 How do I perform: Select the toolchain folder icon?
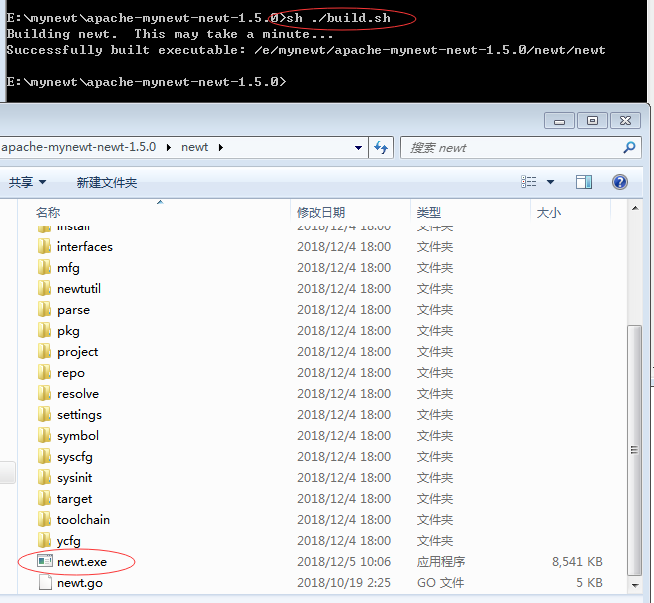(x=44, y=519)
